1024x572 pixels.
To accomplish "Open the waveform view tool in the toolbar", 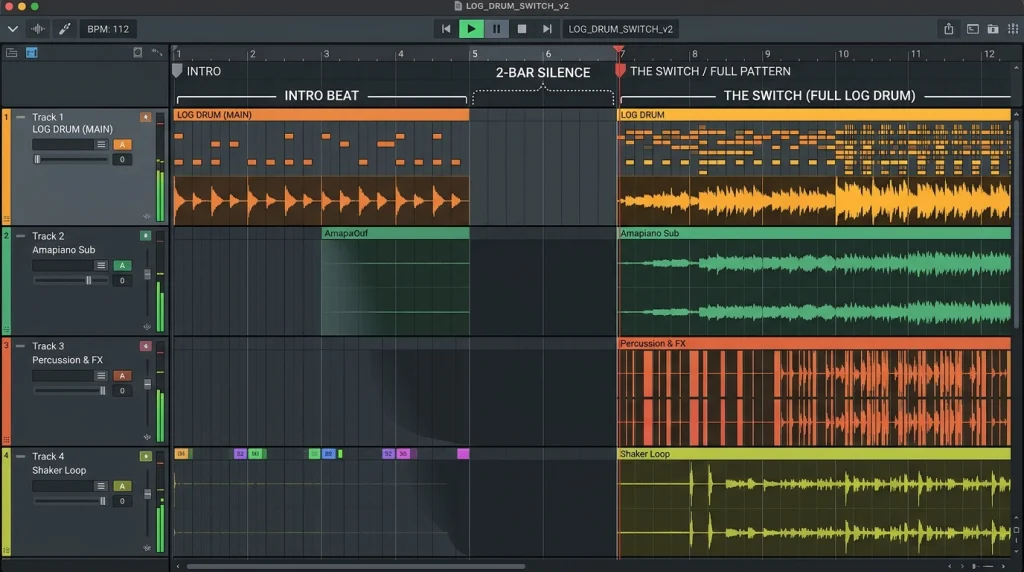I will [x=38, y=29].
